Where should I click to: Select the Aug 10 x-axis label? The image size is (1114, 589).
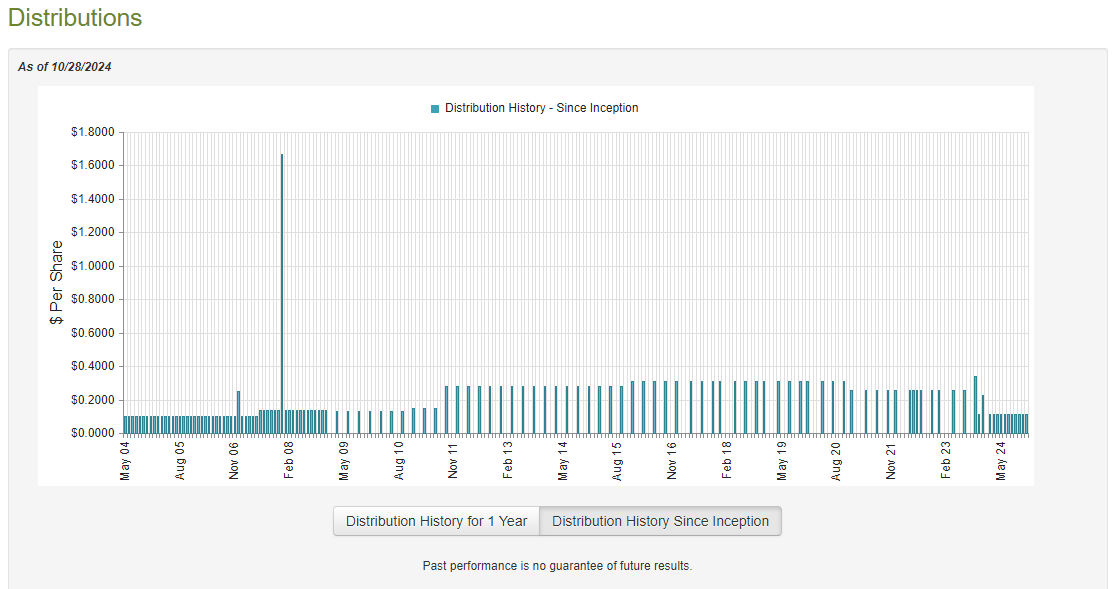pyautogui.click(x=399, y=461)
